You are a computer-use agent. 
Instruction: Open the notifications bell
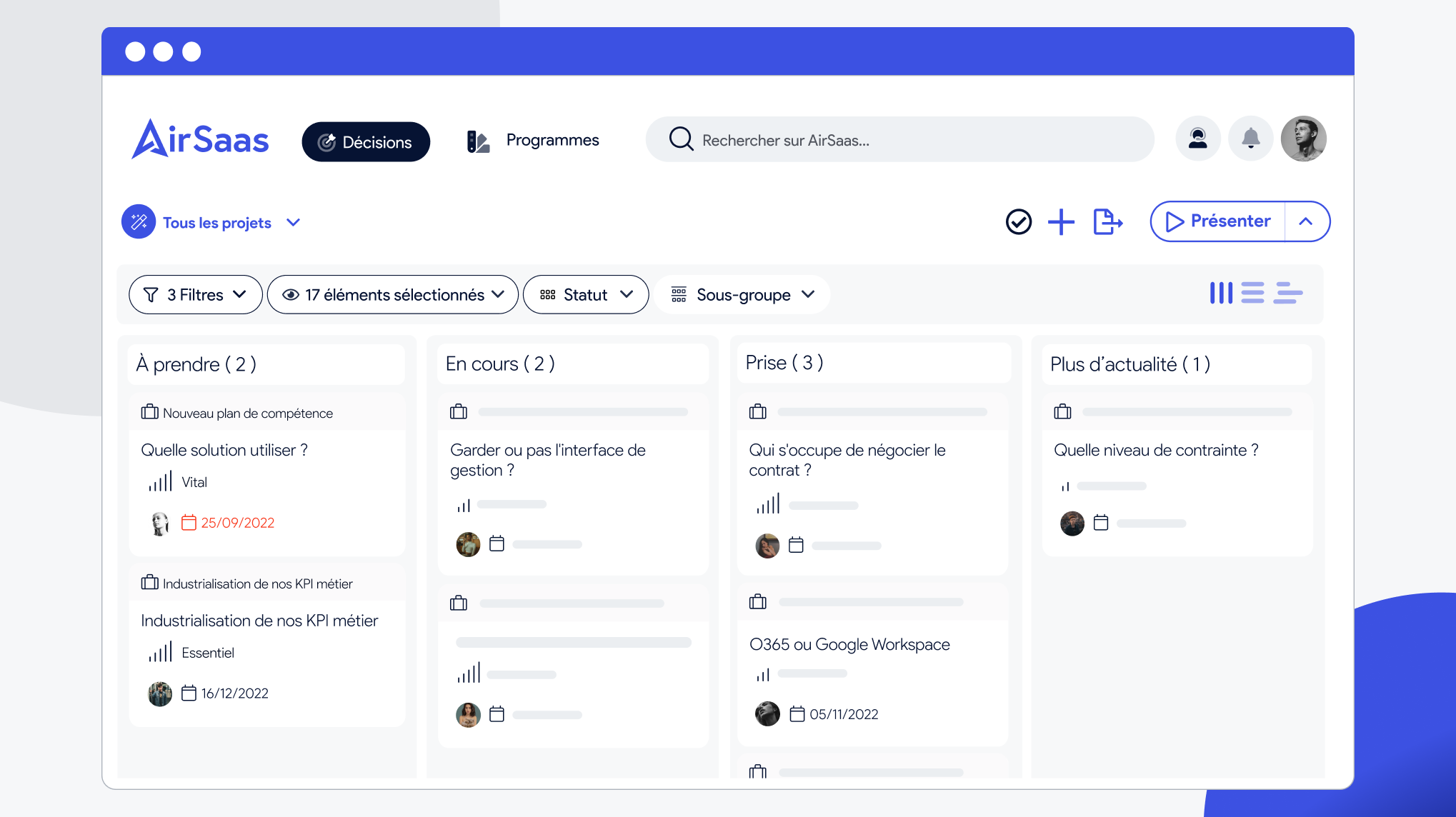click(1250, 139)
